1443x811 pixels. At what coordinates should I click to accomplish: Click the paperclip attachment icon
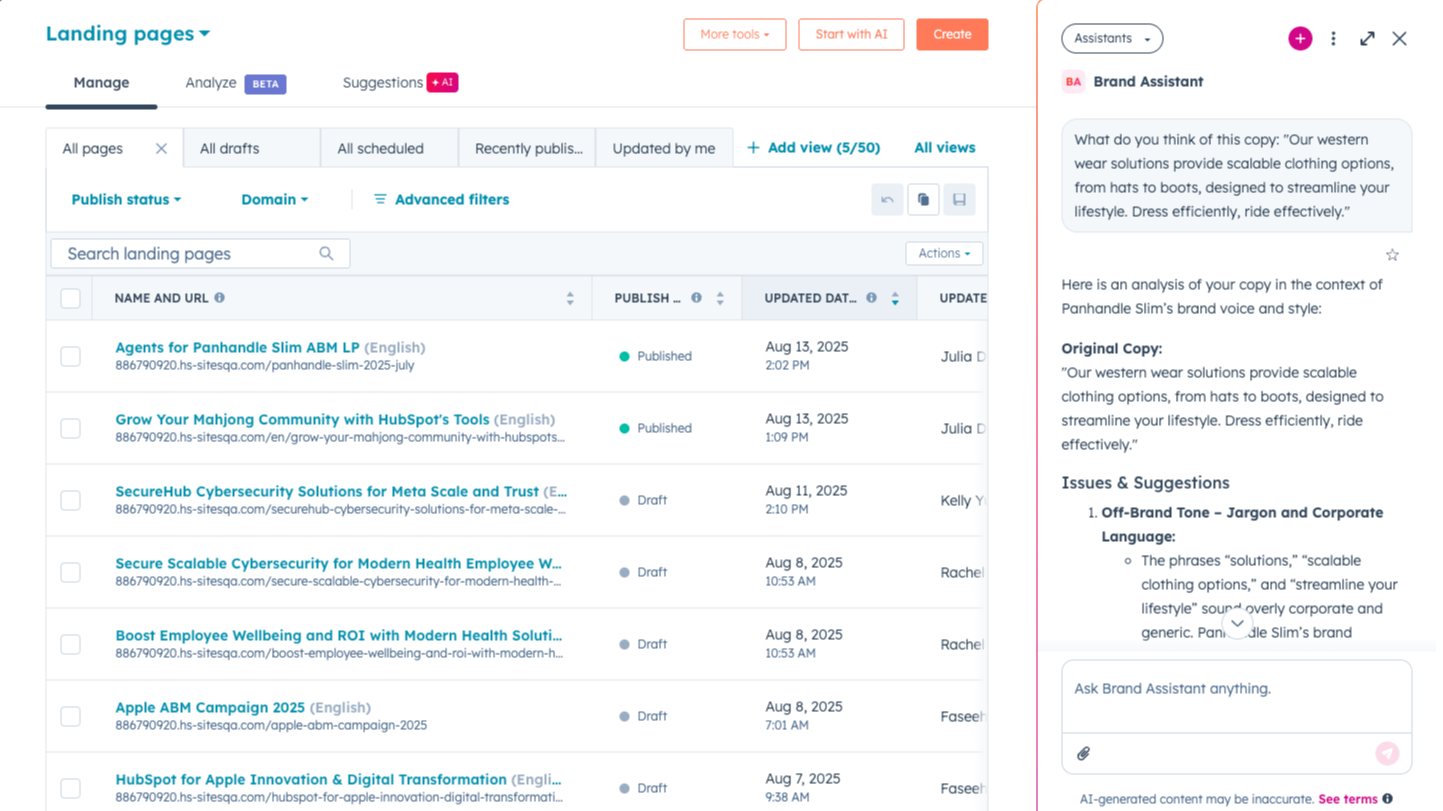click(x=1083, y=753)
